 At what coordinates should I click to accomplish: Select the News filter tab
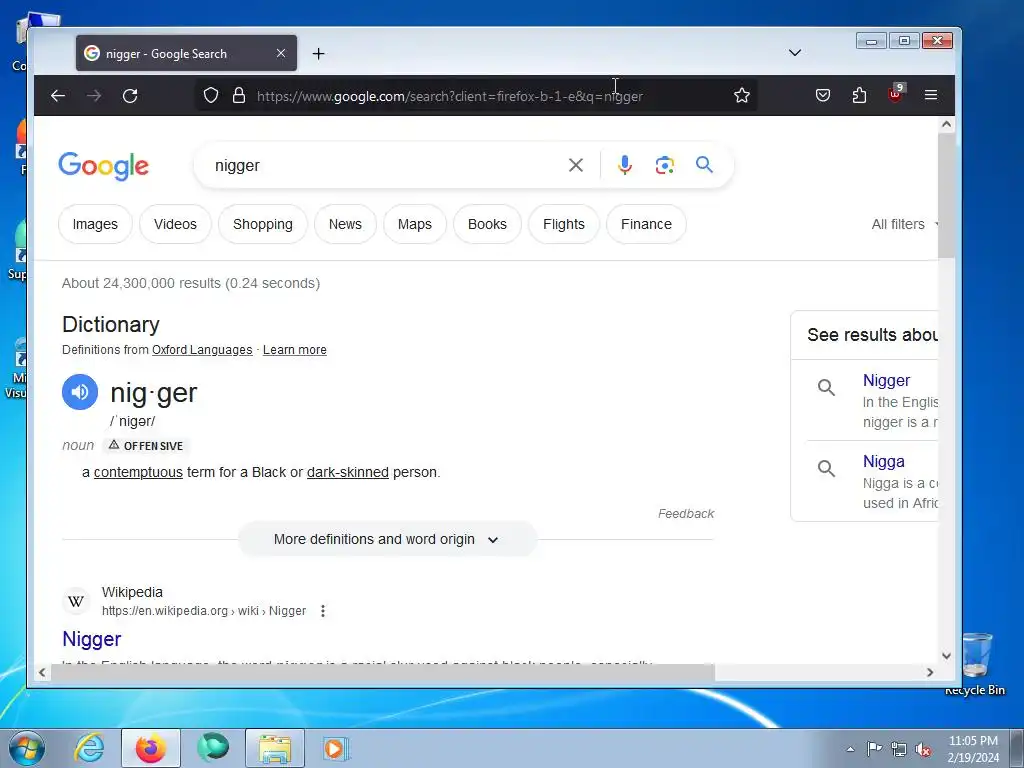(x=345, y=224)
